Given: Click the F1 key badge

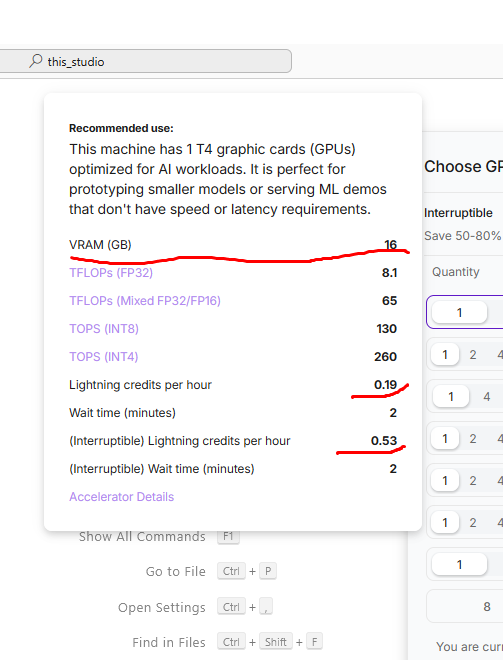Looking at the screenshot, I should click(x=228, y=537).
